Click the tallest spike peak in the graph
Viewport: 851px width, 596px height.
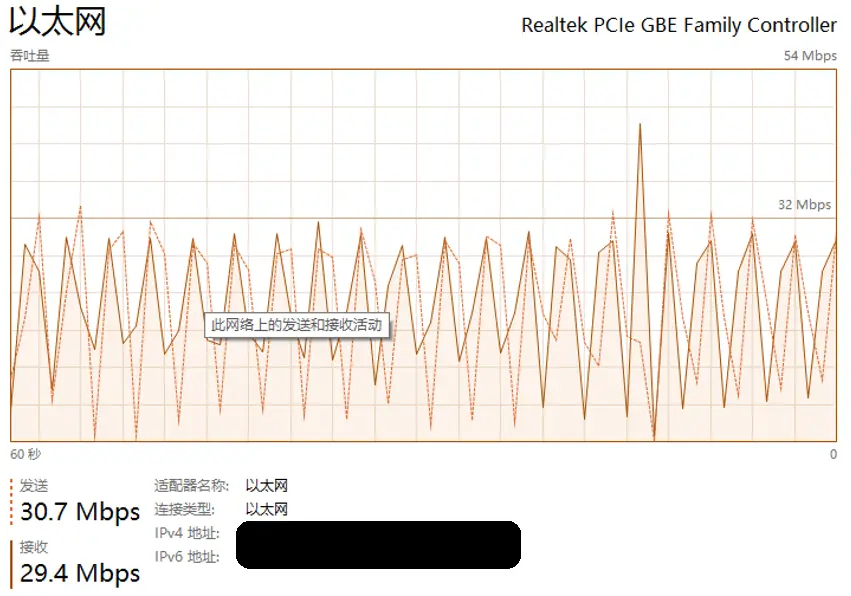640,125
